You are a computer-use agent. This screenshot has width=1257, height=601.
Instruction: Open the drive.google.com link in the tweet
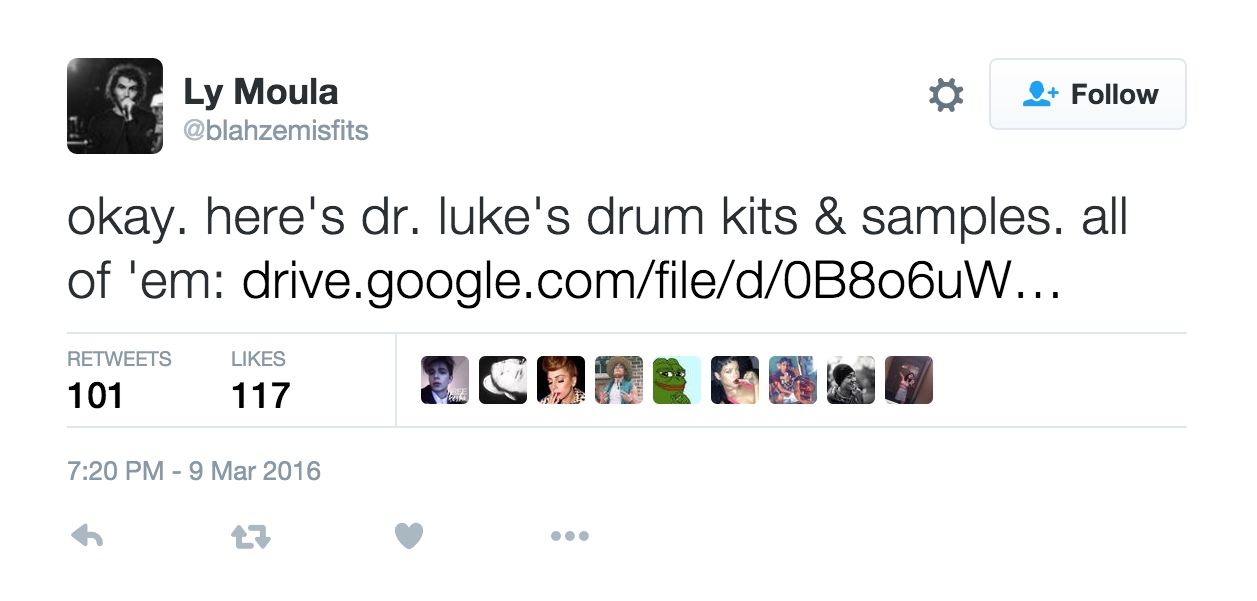click(x=650, y=284)
